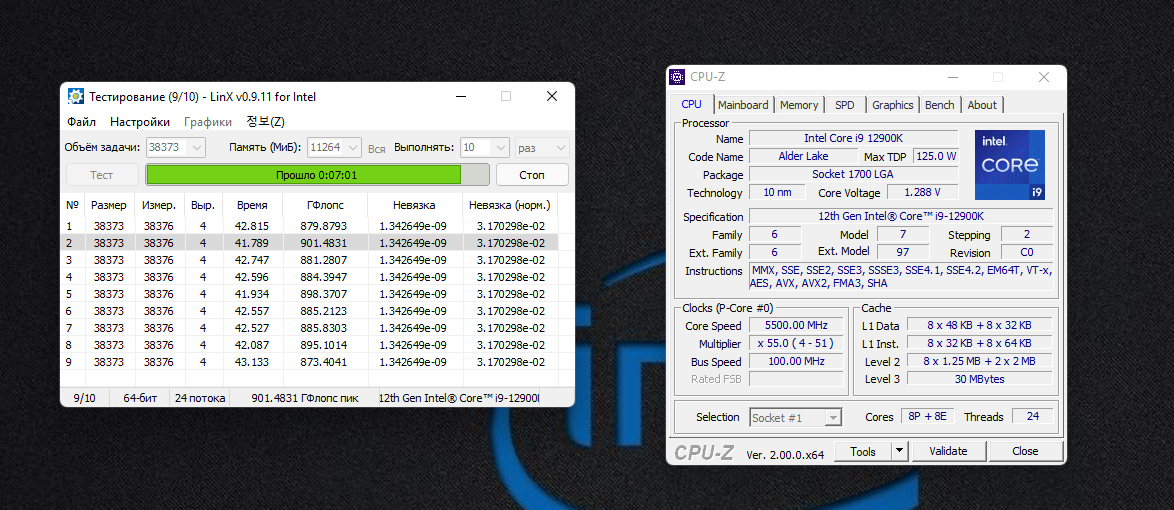Close the CPU-Z window with the X

coord(1044,77)
